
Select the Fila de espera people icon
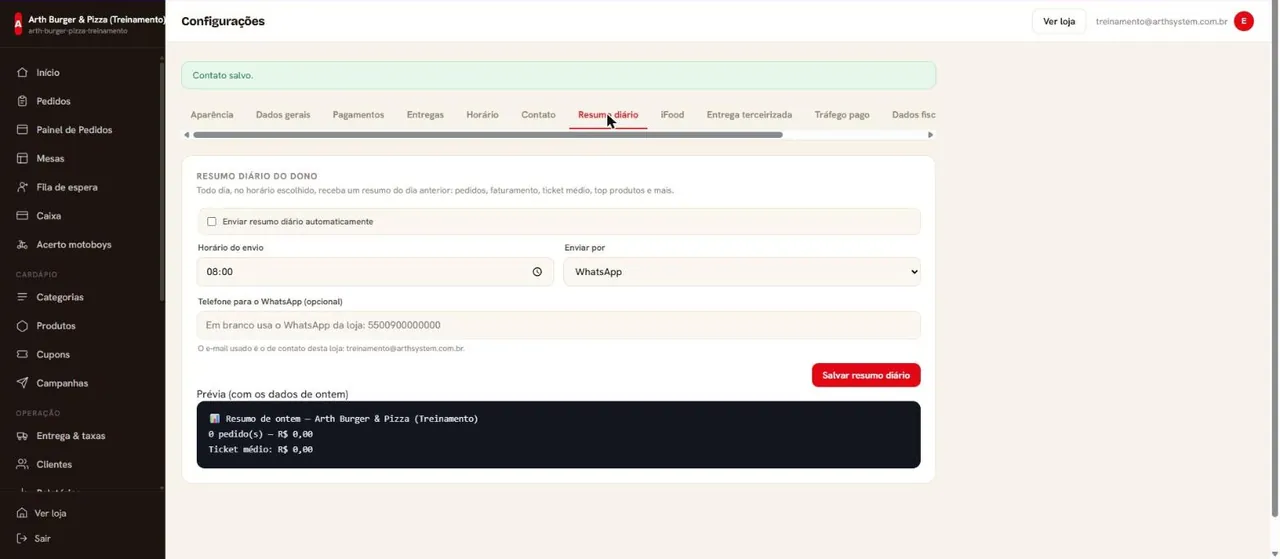click(x=22, y=187)
